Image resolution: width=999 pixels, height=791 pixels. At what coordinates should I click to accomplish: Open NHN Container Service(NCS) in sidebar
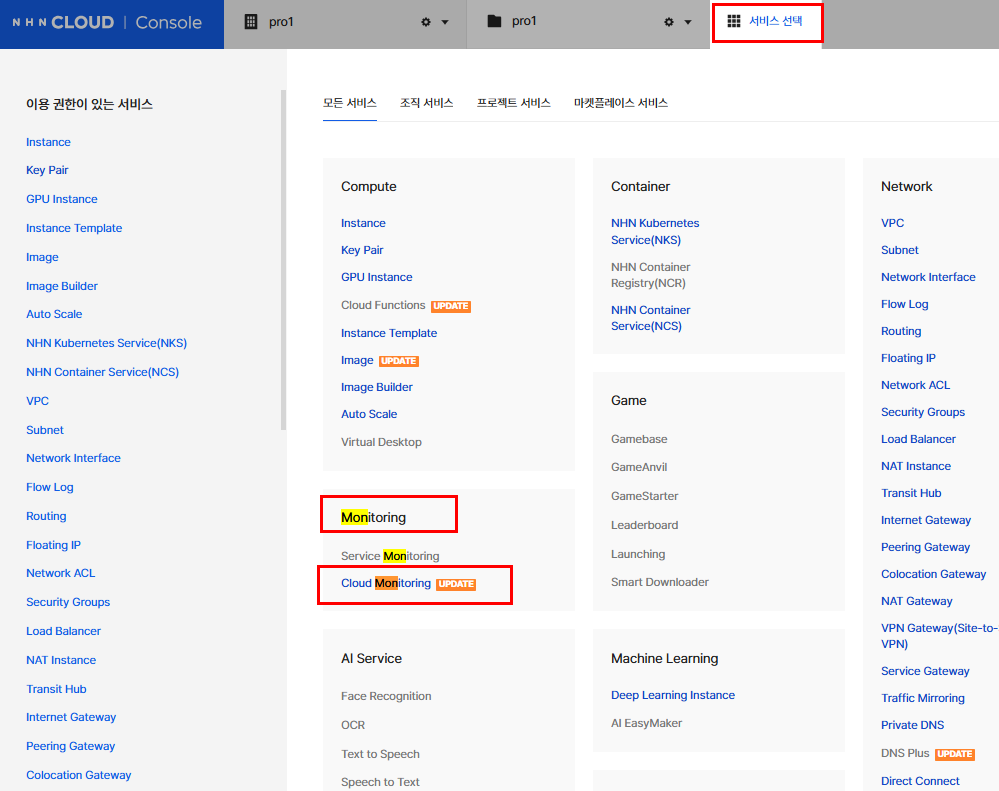pos(103,372)
